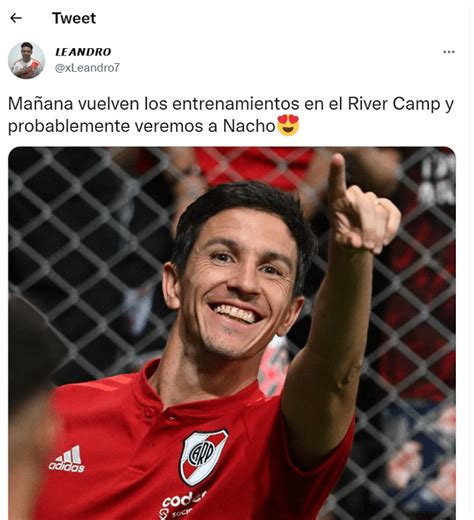Click "River Camp" in the tweet text
The image size is (474, 520).
[394, 104]
